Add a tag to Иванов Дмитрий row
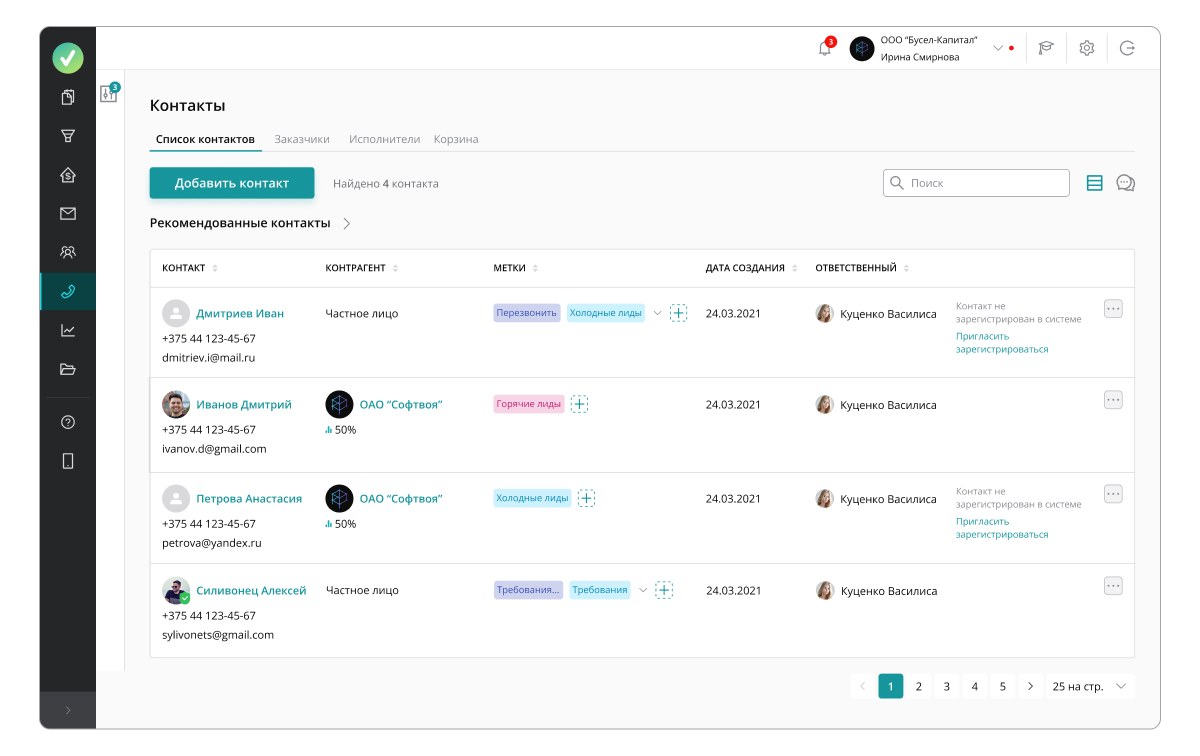This screenshot has height=756, width=1200. point(579,404)
